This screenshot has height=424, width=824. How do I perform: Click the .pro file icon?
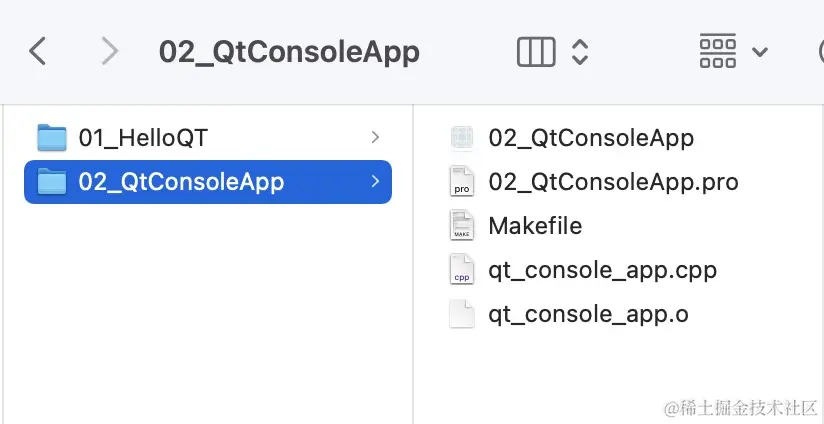click(462, 182)
